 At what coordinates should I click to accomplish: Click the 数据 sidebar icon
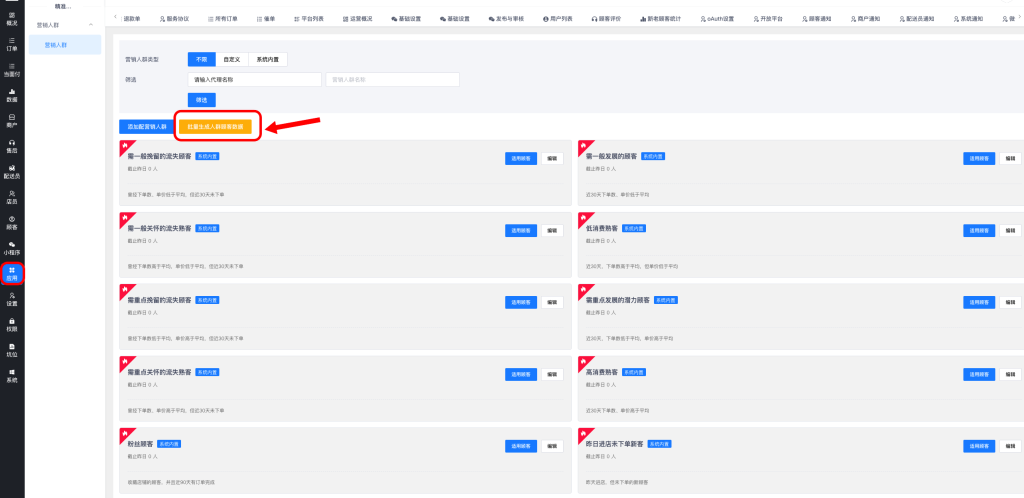[x=12, y=95]
